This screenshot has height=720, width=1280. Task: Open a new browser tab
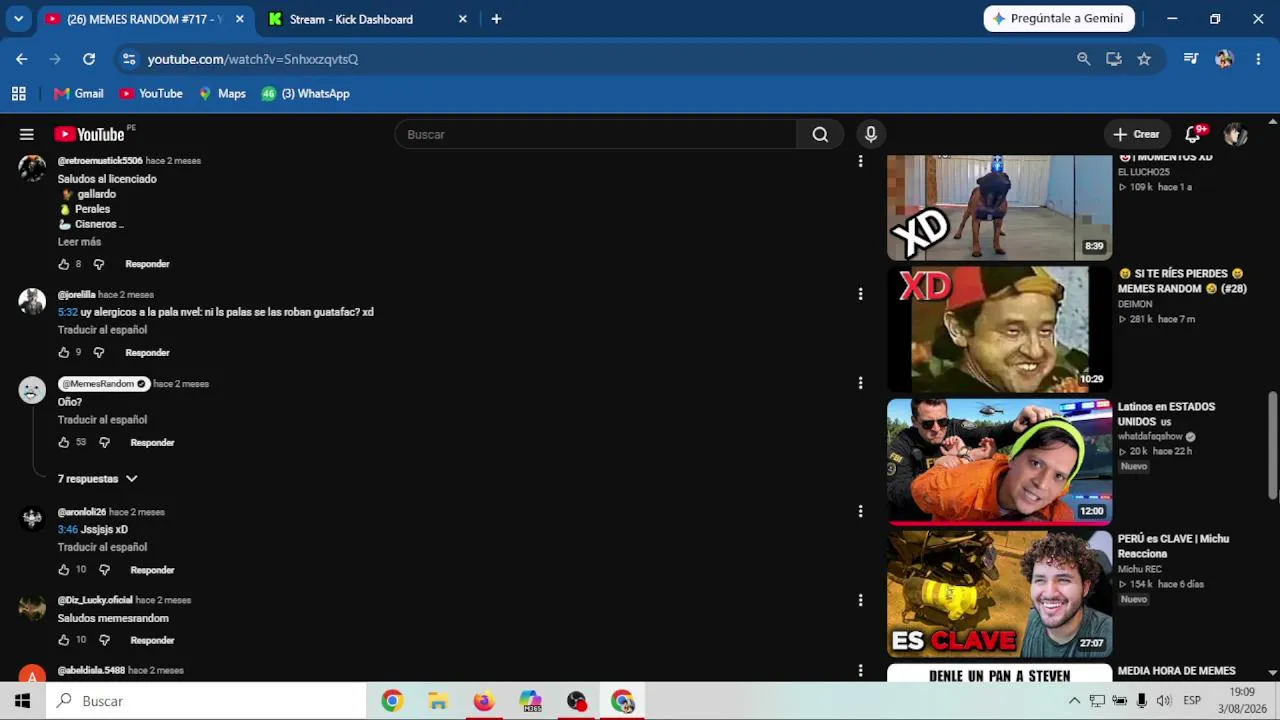[496, 19]
